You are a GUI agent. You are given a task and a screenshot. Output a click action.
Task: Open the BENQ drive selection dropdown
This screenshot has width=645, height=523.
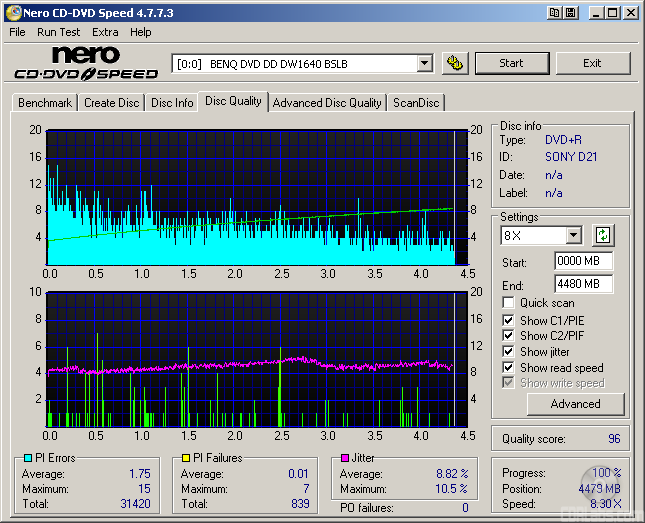point(424,63)
